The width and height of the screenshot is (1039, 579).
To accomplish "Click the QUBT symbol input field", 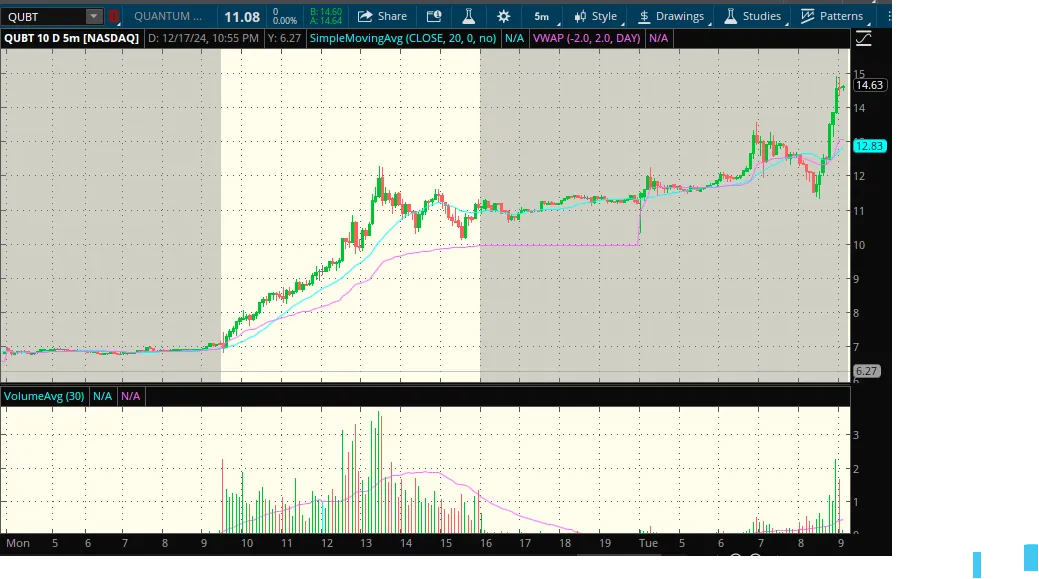I will tap(44, 16).
